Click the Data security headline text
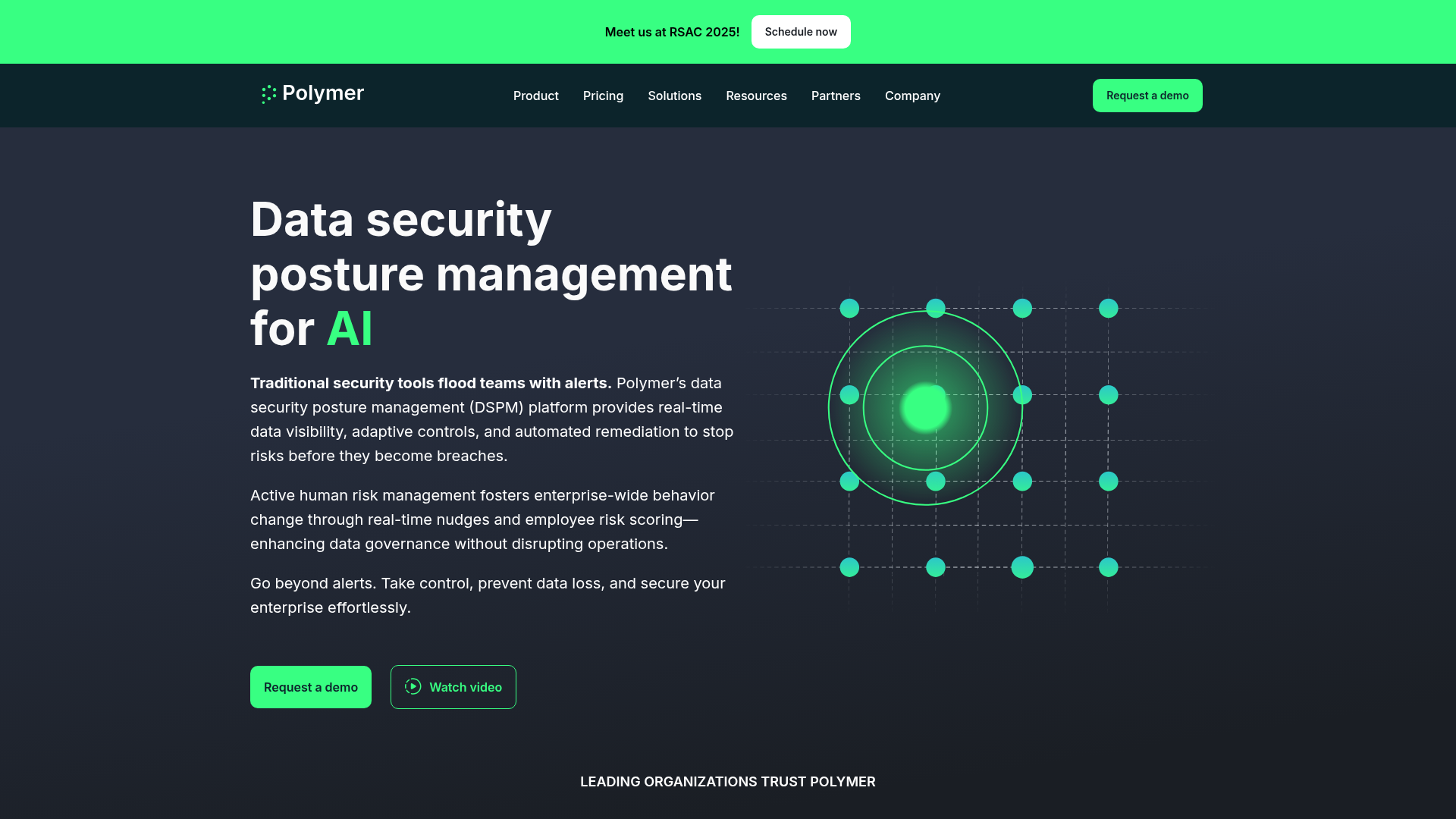Image resolution: width=1456 pixels, height=819 pixels. tap(401, 220)
